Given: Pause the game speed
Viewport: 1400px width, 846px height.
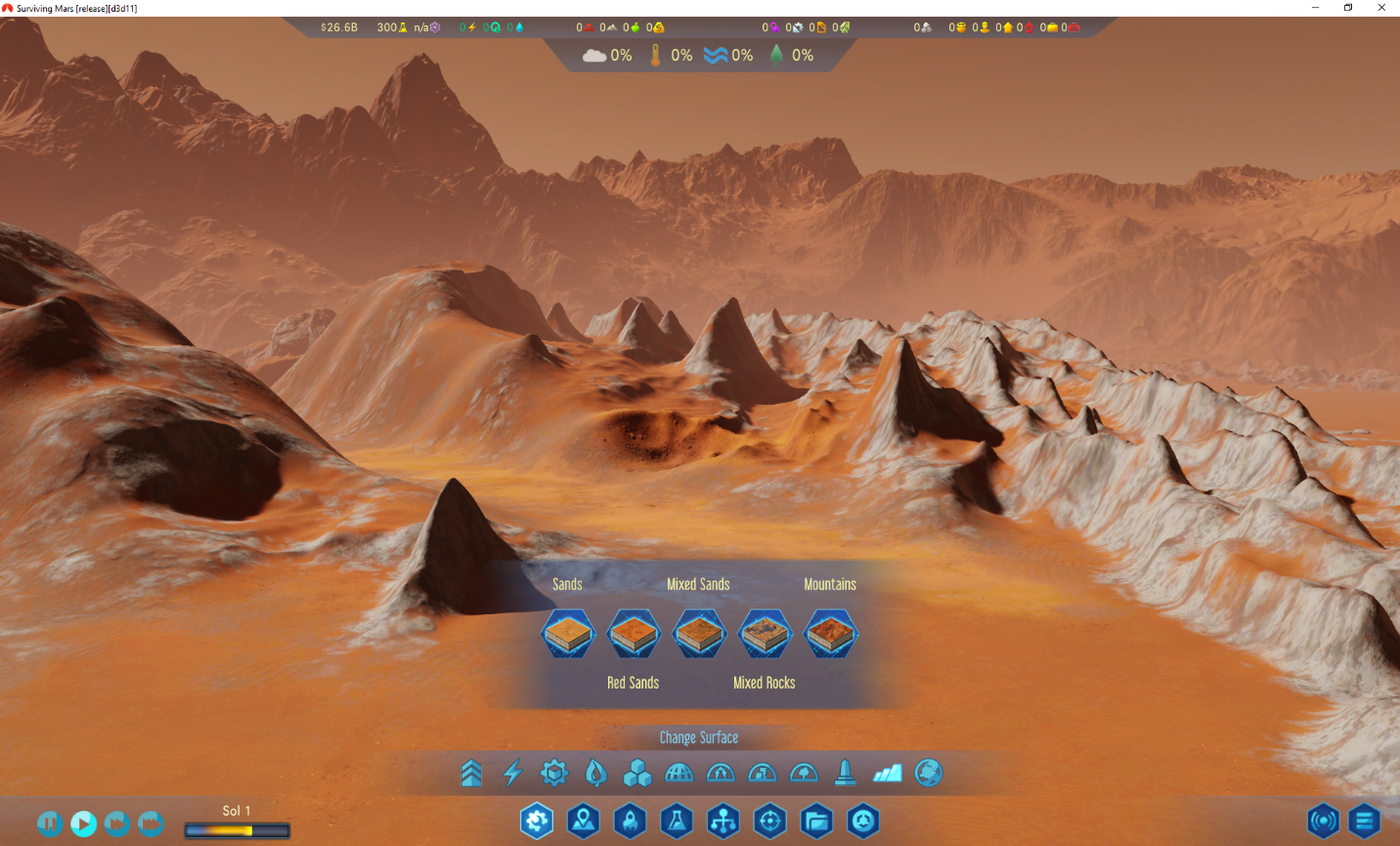Looking at the screenshot, I should (x=50, y=824).
